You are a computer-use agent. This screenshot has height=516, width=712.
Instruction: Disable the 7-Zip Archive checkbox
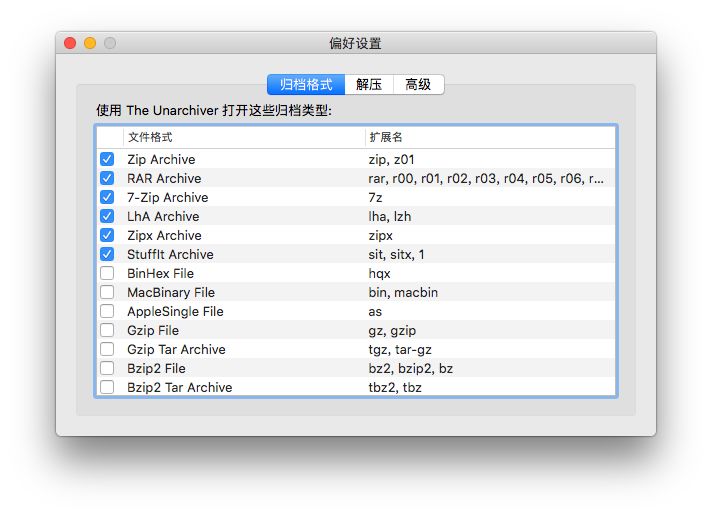(107, 198)
